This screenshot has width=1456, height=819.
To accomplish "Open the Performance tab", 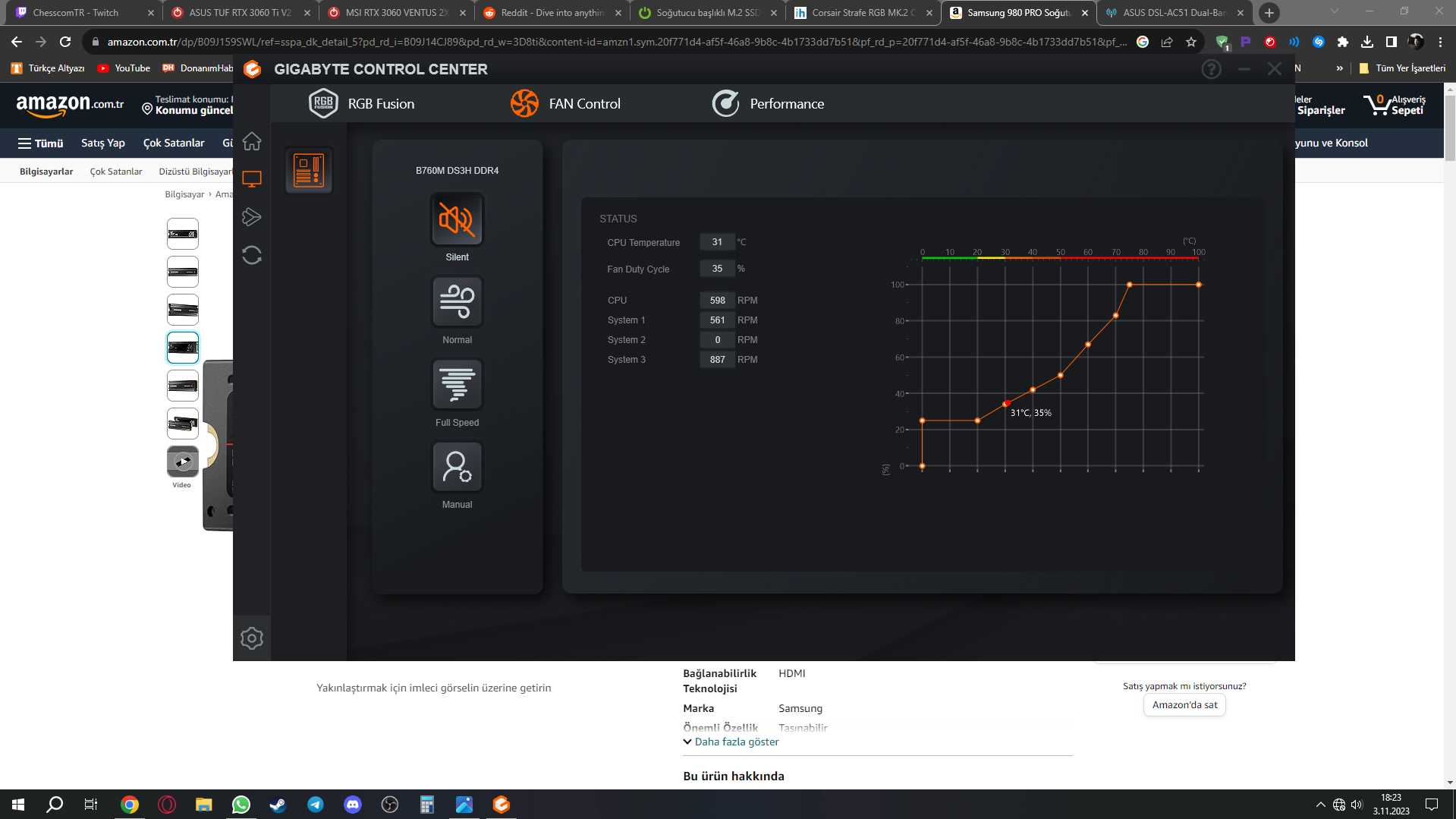I will pyautogui.click(x=768, y=103).
